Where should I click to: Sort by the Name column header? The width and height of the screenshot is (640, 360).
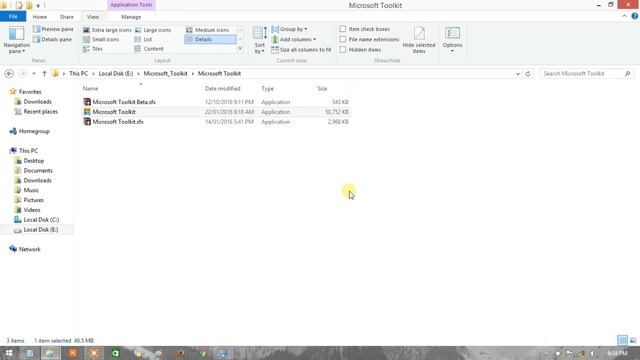[x=90, y=89]
